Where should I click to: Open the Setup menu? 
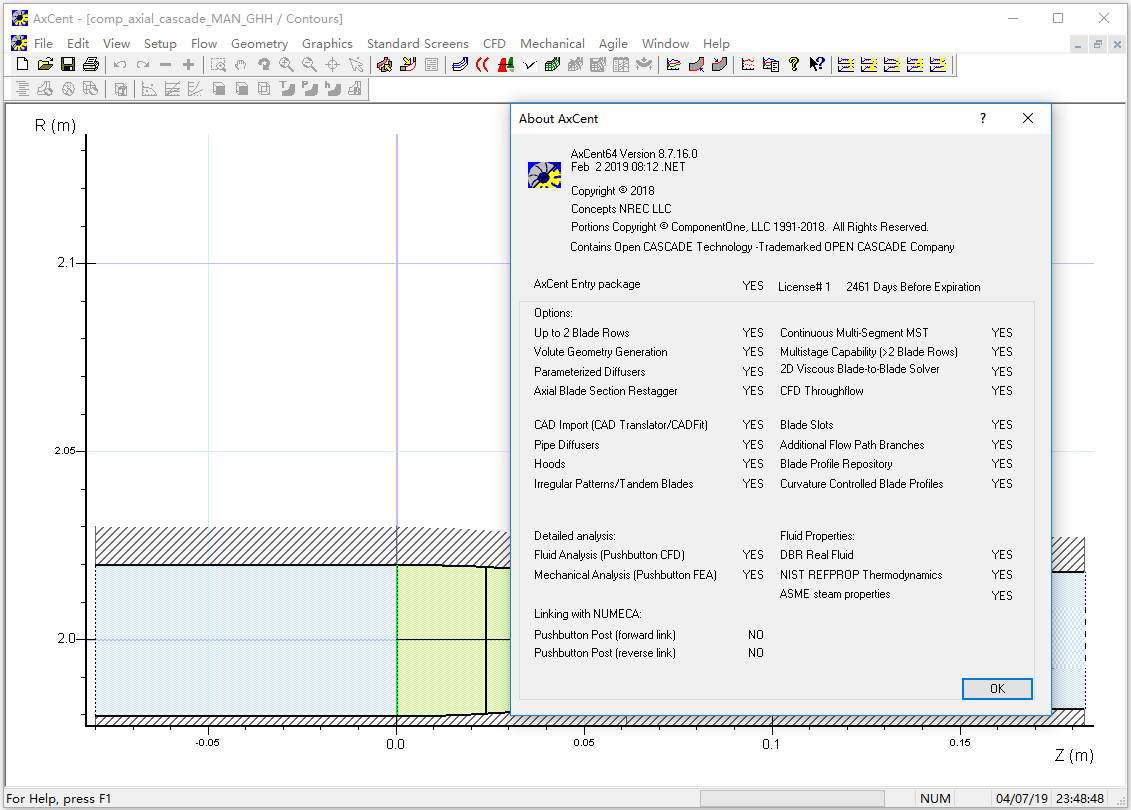click(160, 43)
